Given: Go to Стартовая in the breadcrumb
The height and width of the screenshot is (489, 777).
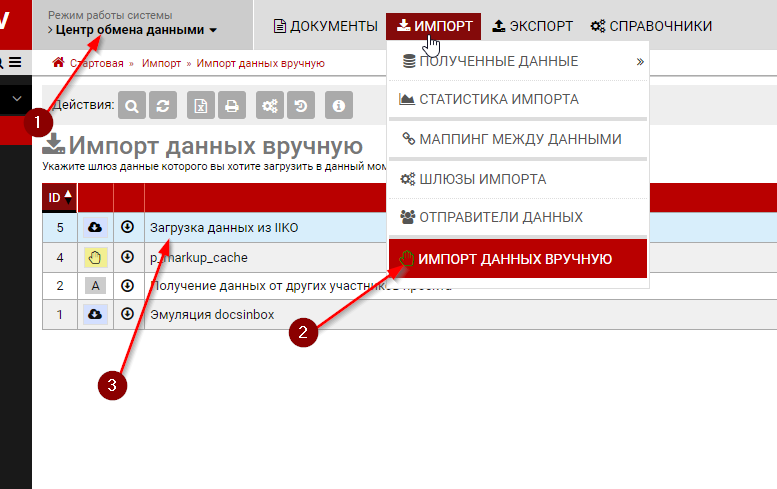Looking at the screenshot, I should click(x=103, y=63).
